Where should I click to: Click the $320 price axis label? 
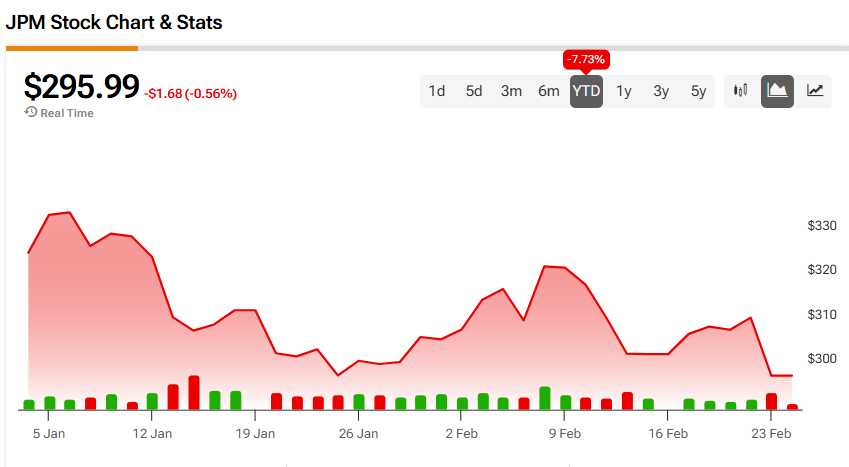[x=822, y=269]
